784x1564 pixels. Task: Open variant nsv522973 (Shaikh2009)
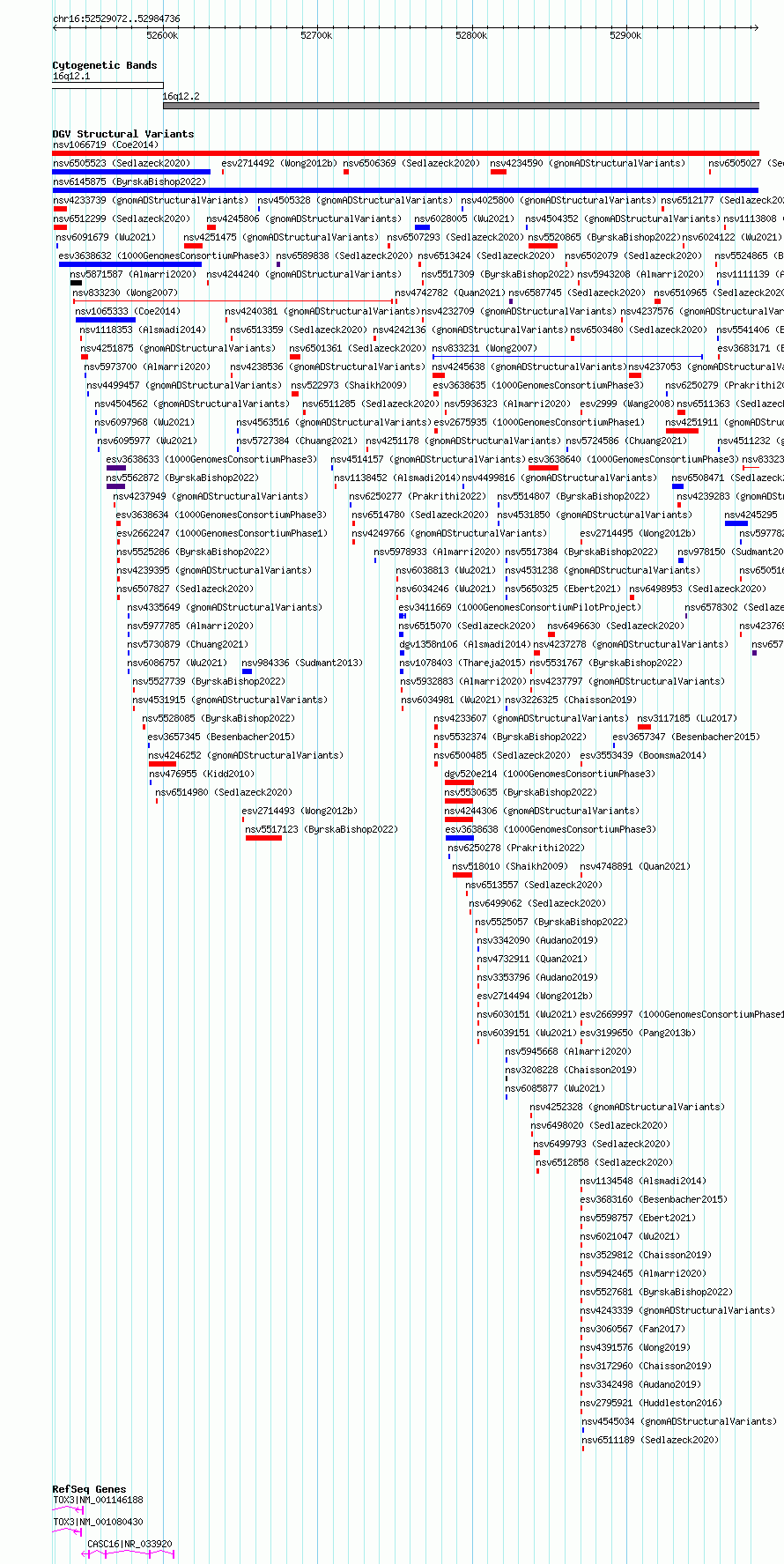coord(349,385)
